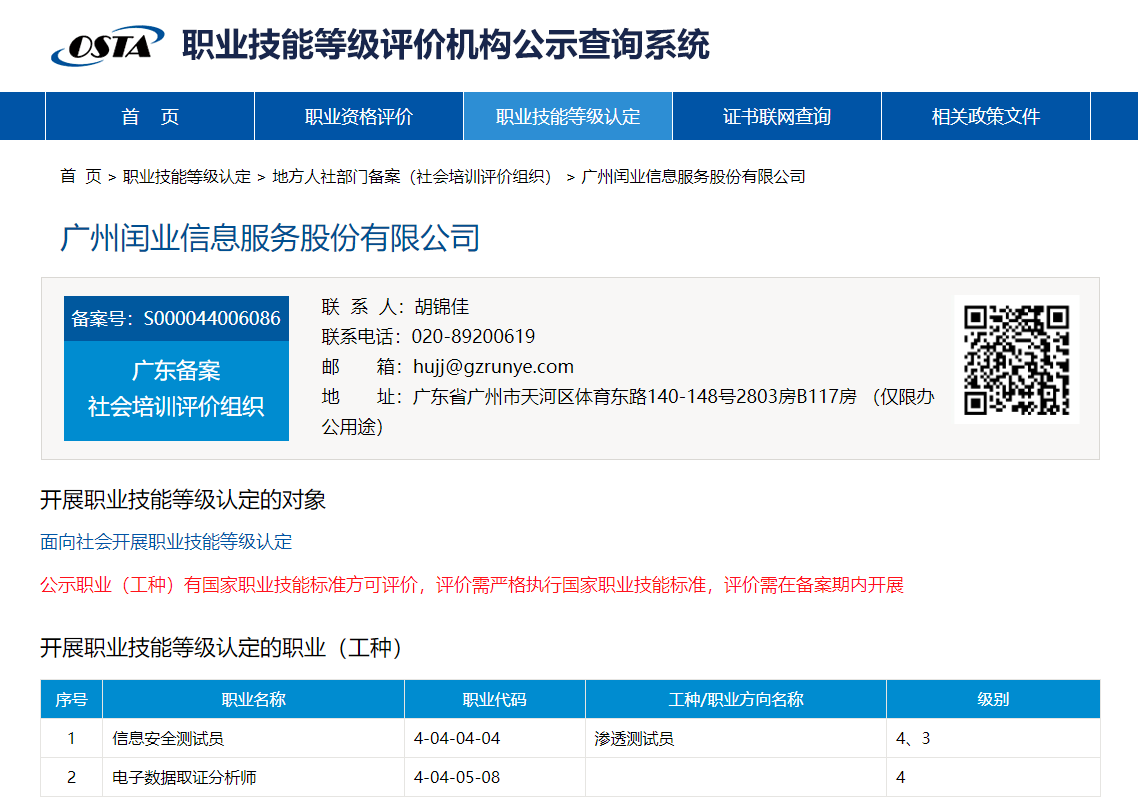Open the 职业资格评价 navigation tab

pyautogui.click(x=359, y=116)
